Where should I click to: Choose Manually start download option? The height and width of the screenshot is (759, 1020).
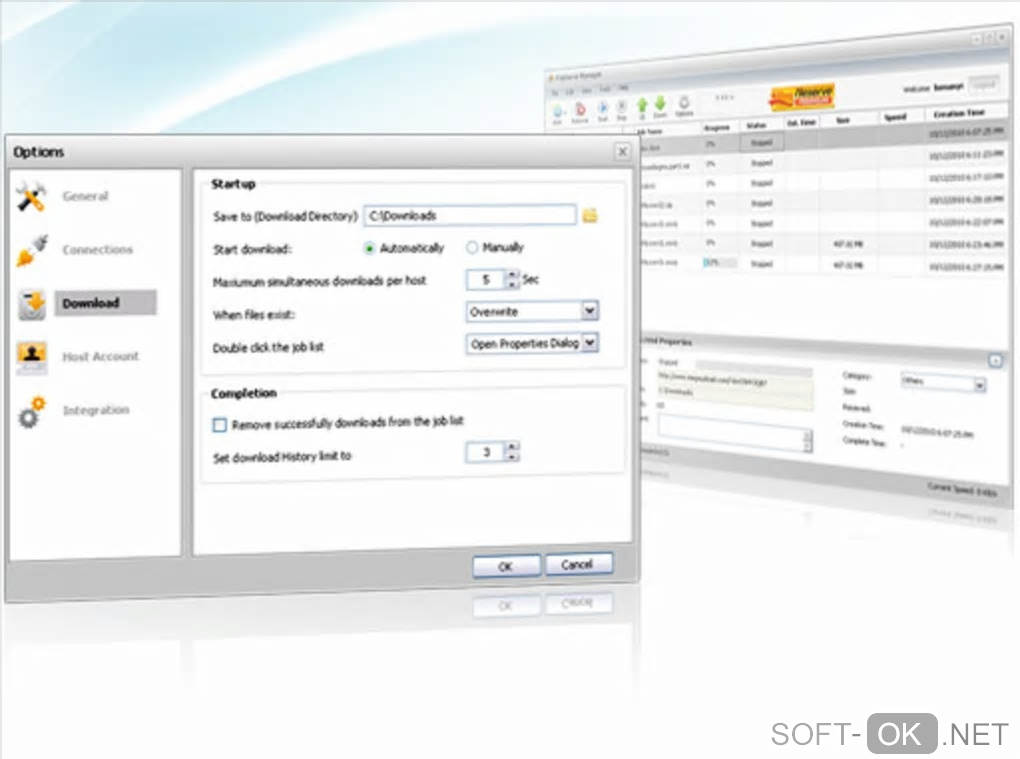pos(472,247)
